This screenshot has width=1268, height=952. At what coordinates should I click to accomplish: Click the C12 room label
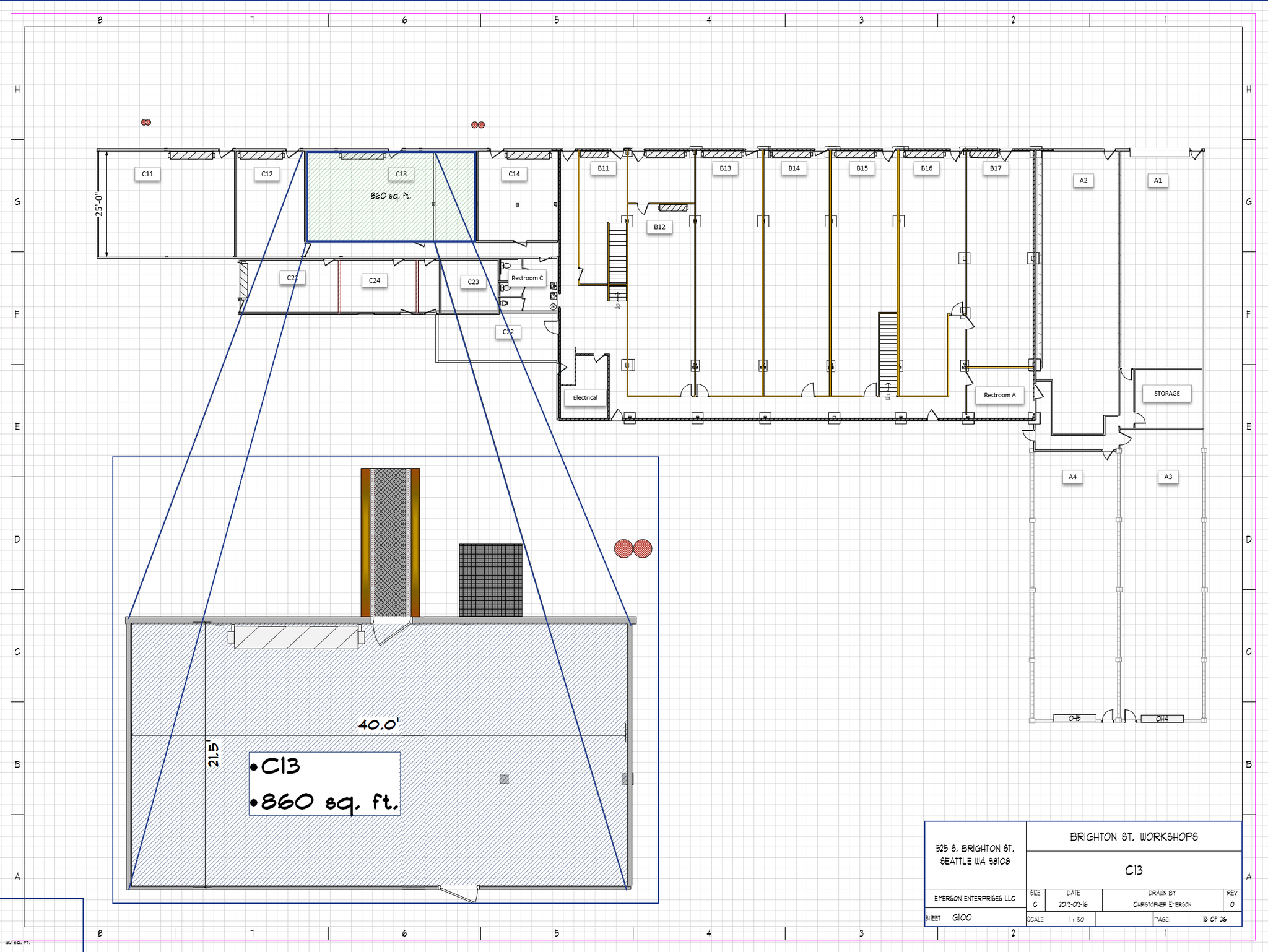click(267, 174)
